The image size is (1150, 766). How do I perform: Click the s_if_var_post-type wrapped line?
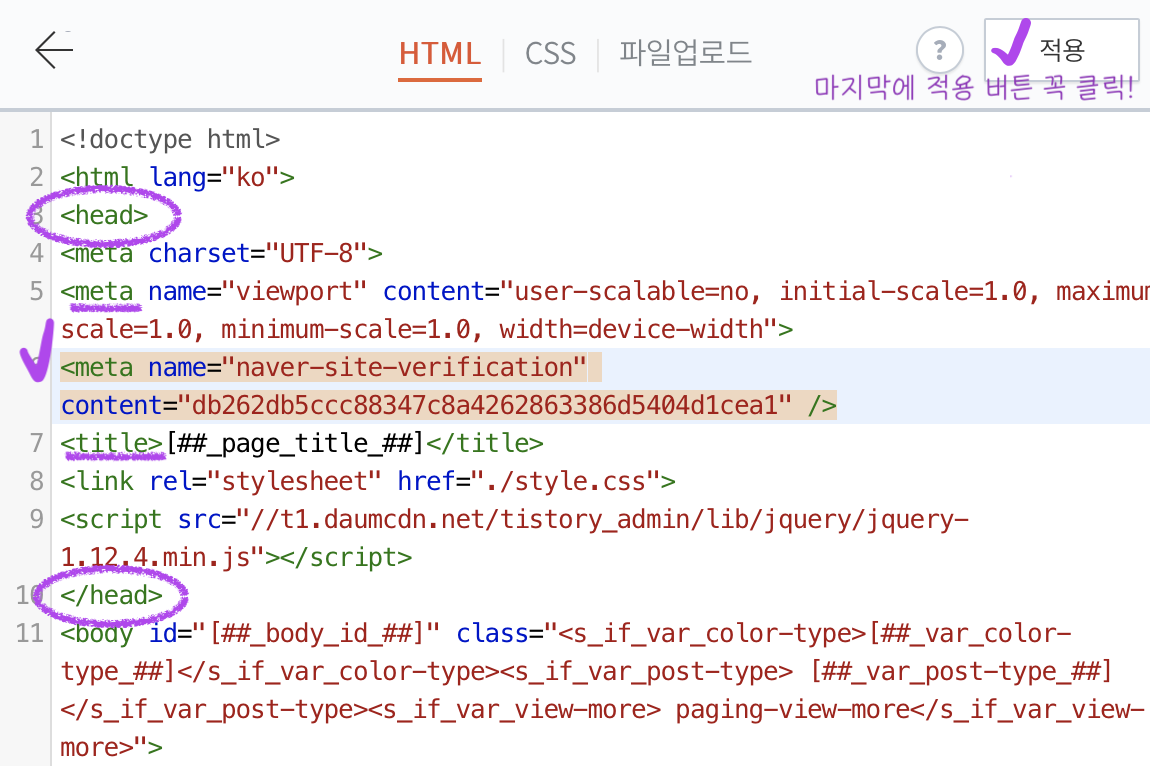[586, 671]
